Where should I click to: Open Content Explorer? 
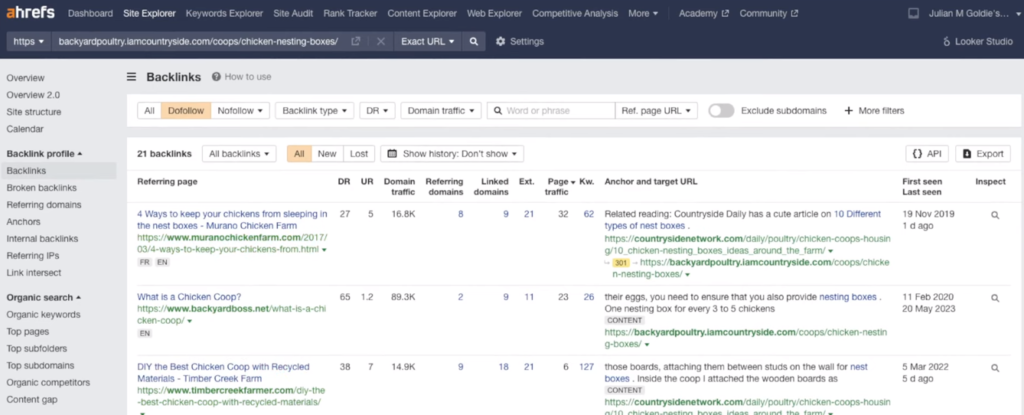[x=422, y=13]
